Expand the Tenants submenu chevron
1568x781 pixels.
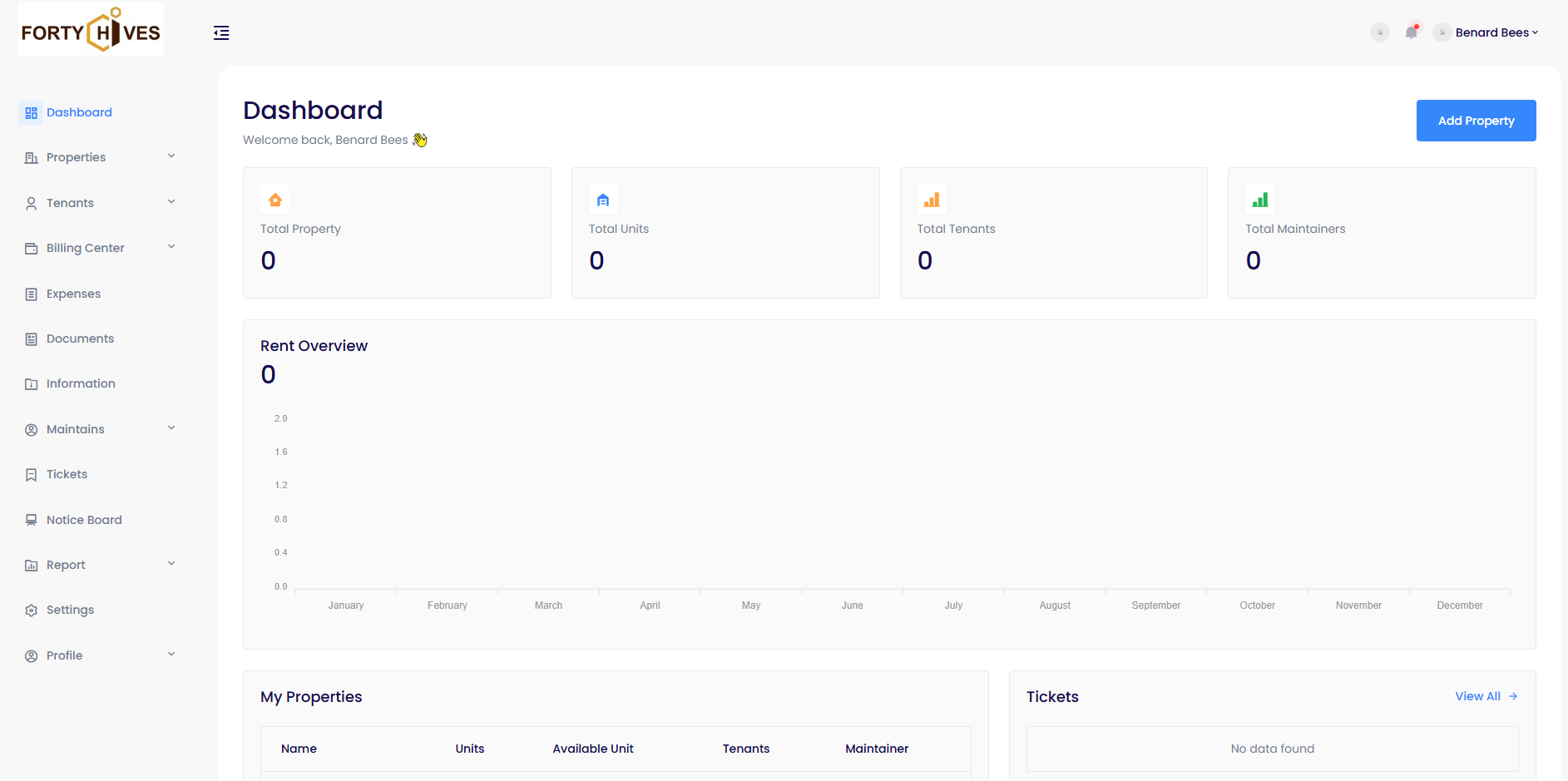pos(171,202)
